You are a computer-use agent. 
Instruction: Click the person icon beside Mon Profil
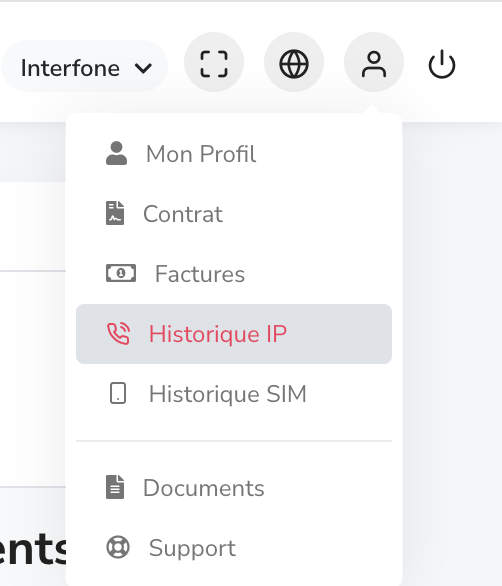pos(117,153)
